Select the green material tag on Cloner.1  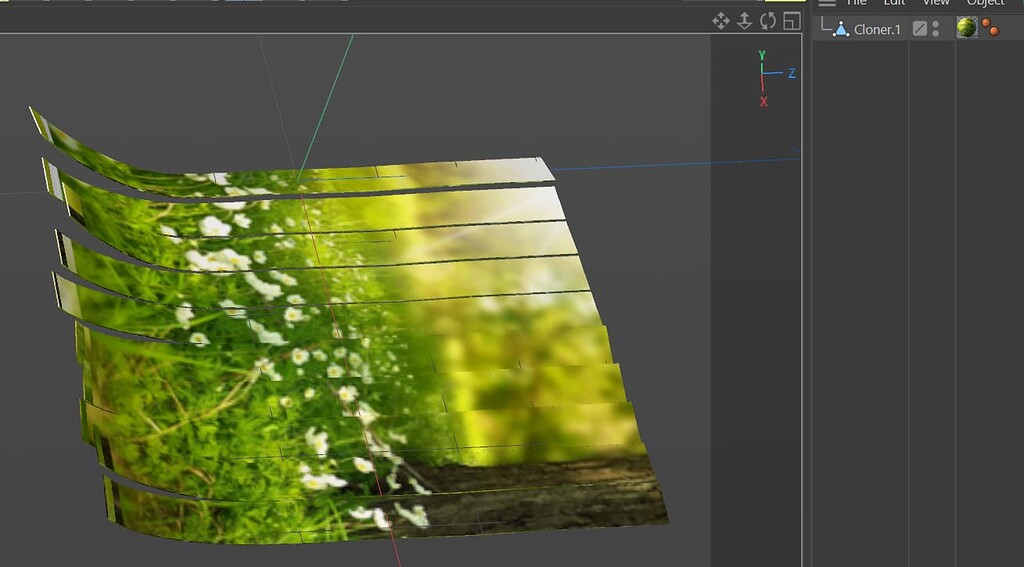pyautogui.click(x=966, y=27)
